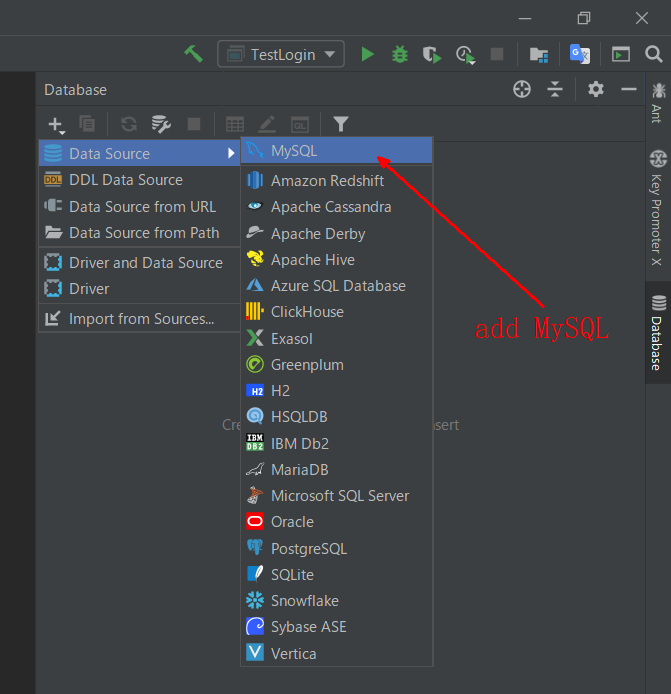Image resolution: width=671 pixels, height=694 pixels.
Task: Toggle the Database side tool window tab
Action: [x=658, y=332]
